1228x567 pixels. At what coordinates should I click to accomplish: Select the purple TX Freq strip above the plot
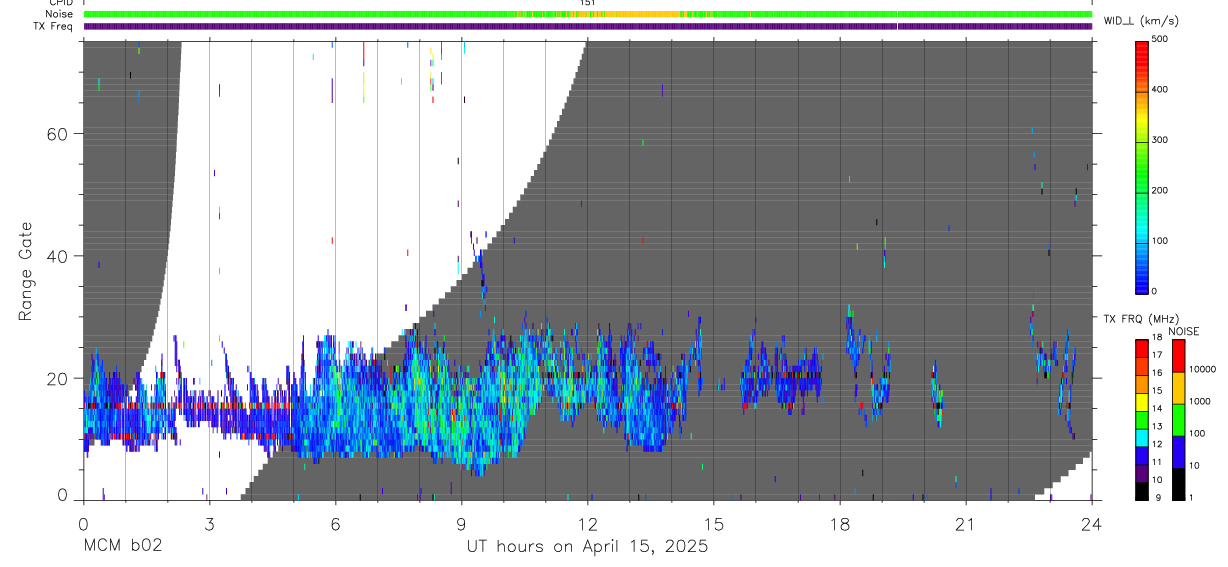[x=588, y=26]
